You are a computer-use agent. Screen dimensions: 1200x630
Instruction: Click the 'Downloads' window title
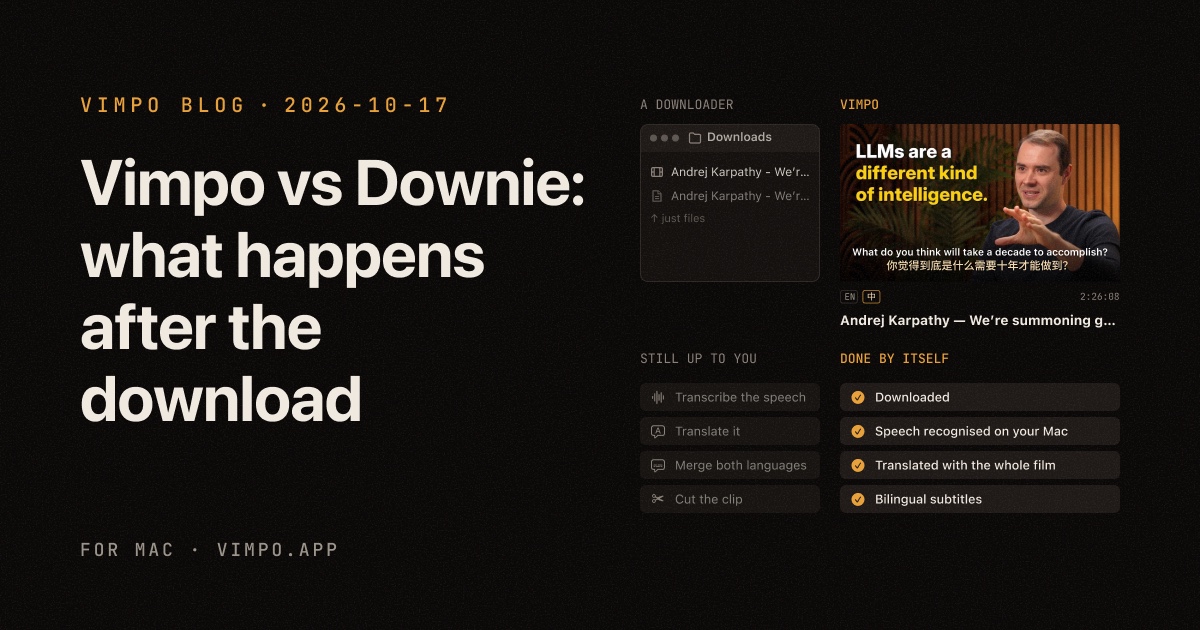click(739, 137)
